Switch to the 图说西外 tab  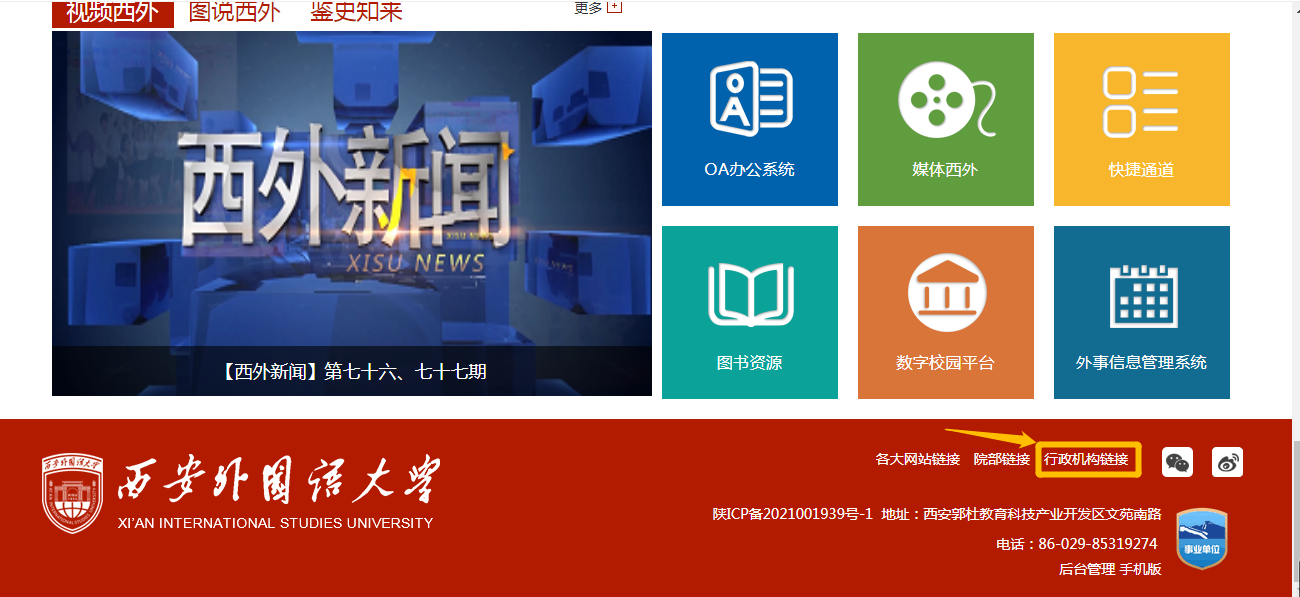tap(234, 12)
